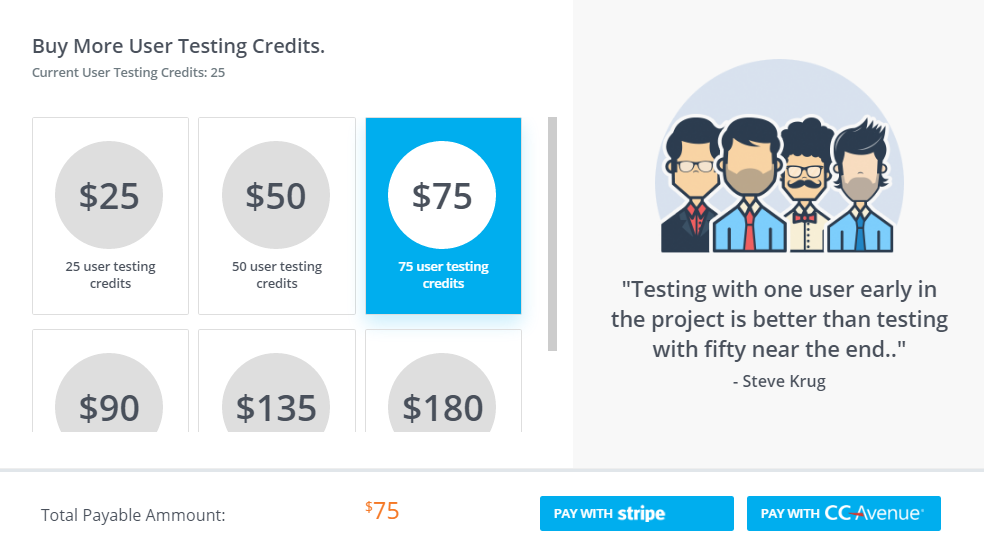Viewport: 984px width, 555px height.
Task: Select the $135 credits package
Action: (276, 405)
